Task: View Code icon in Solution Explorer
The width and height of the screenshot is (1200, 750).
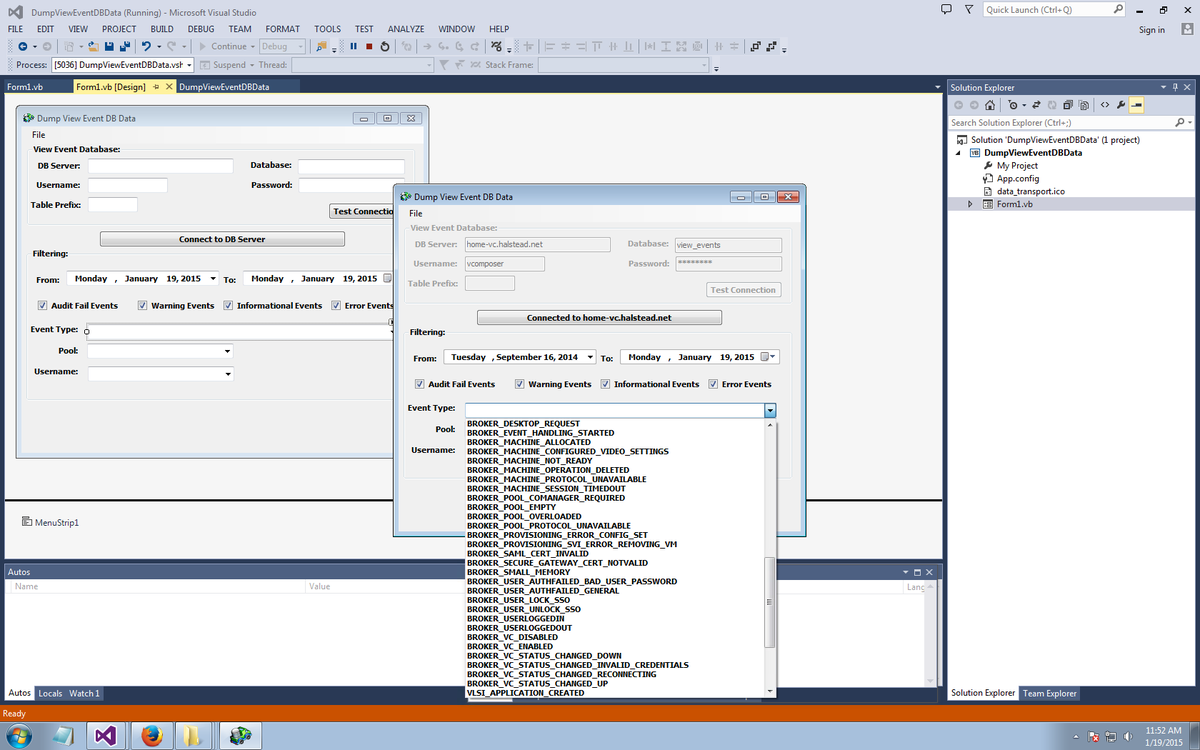Action: [1105, 105]
